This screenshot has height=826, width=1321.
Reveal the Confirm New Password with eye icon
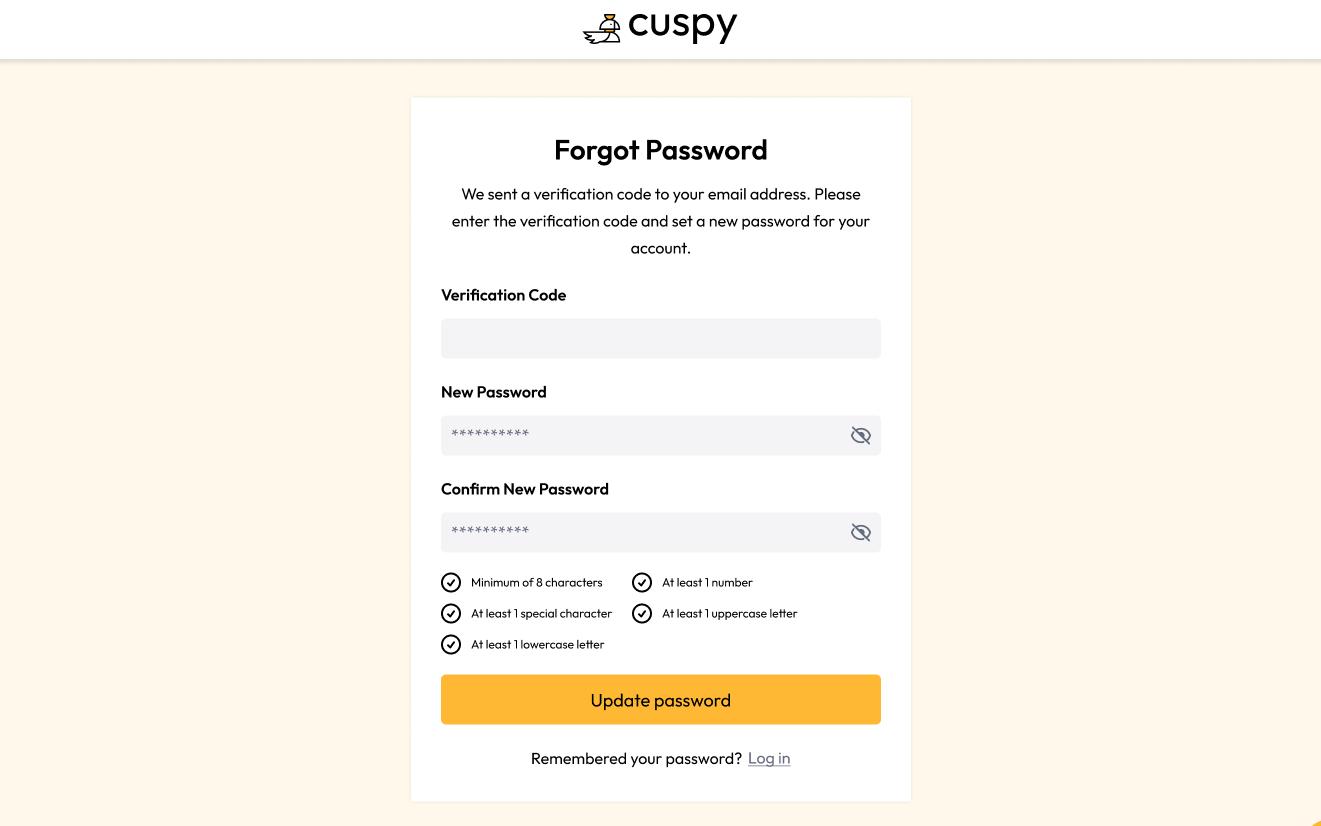coord(861,532)
